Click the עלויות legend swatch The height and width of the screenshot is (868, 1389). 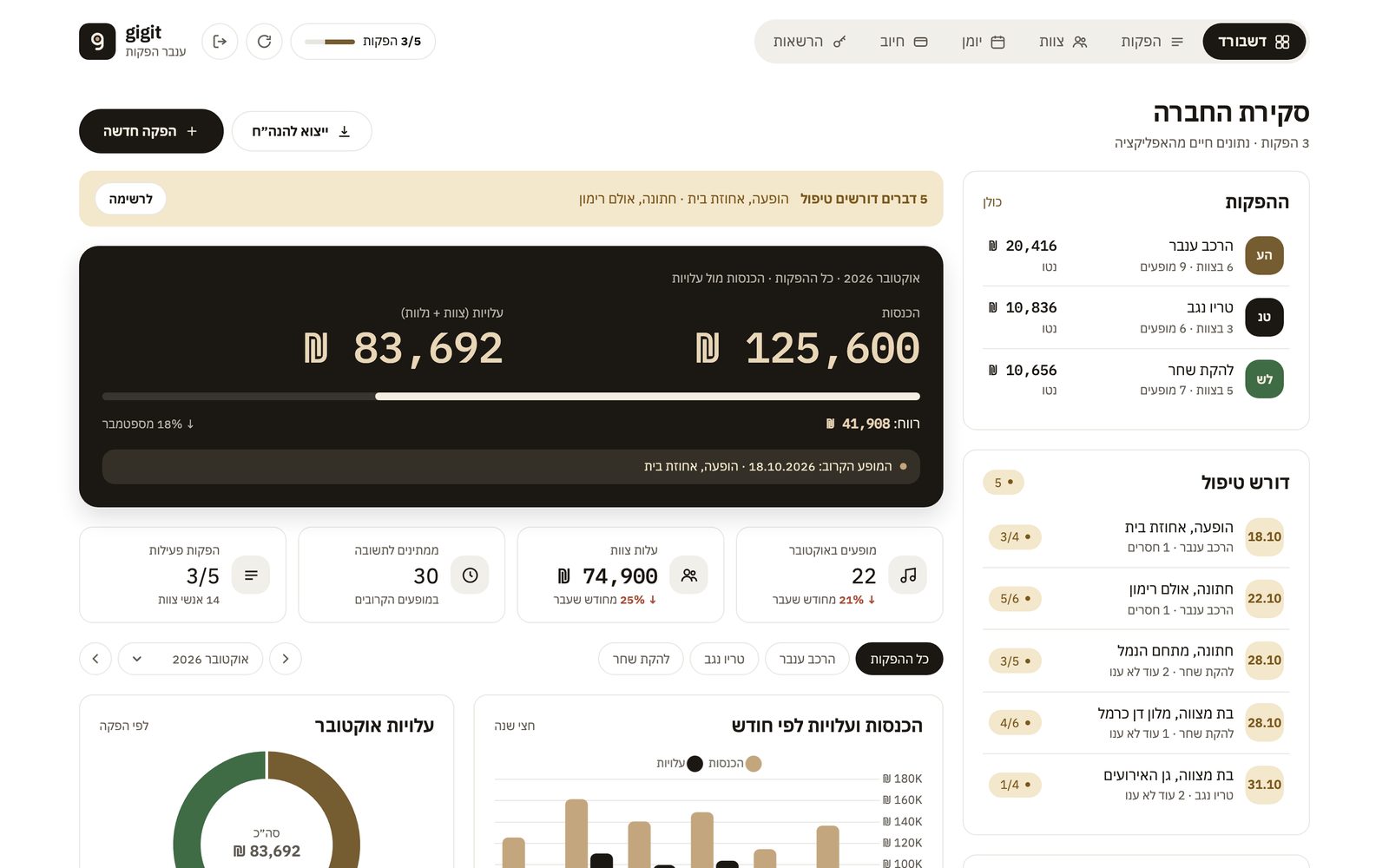pos(694,764)
